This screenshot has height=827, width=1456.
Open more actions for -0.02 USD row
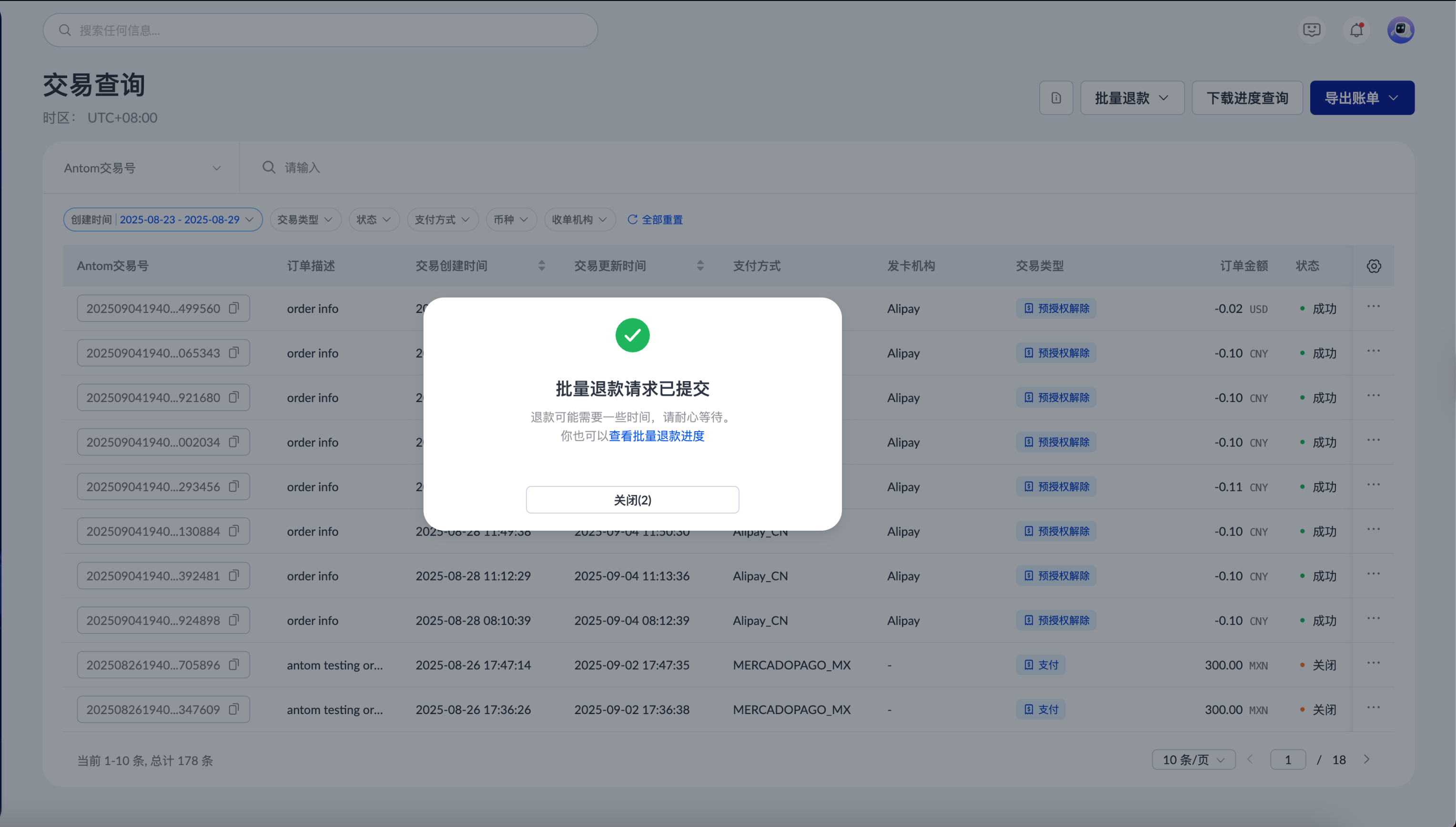[1374, 307]
